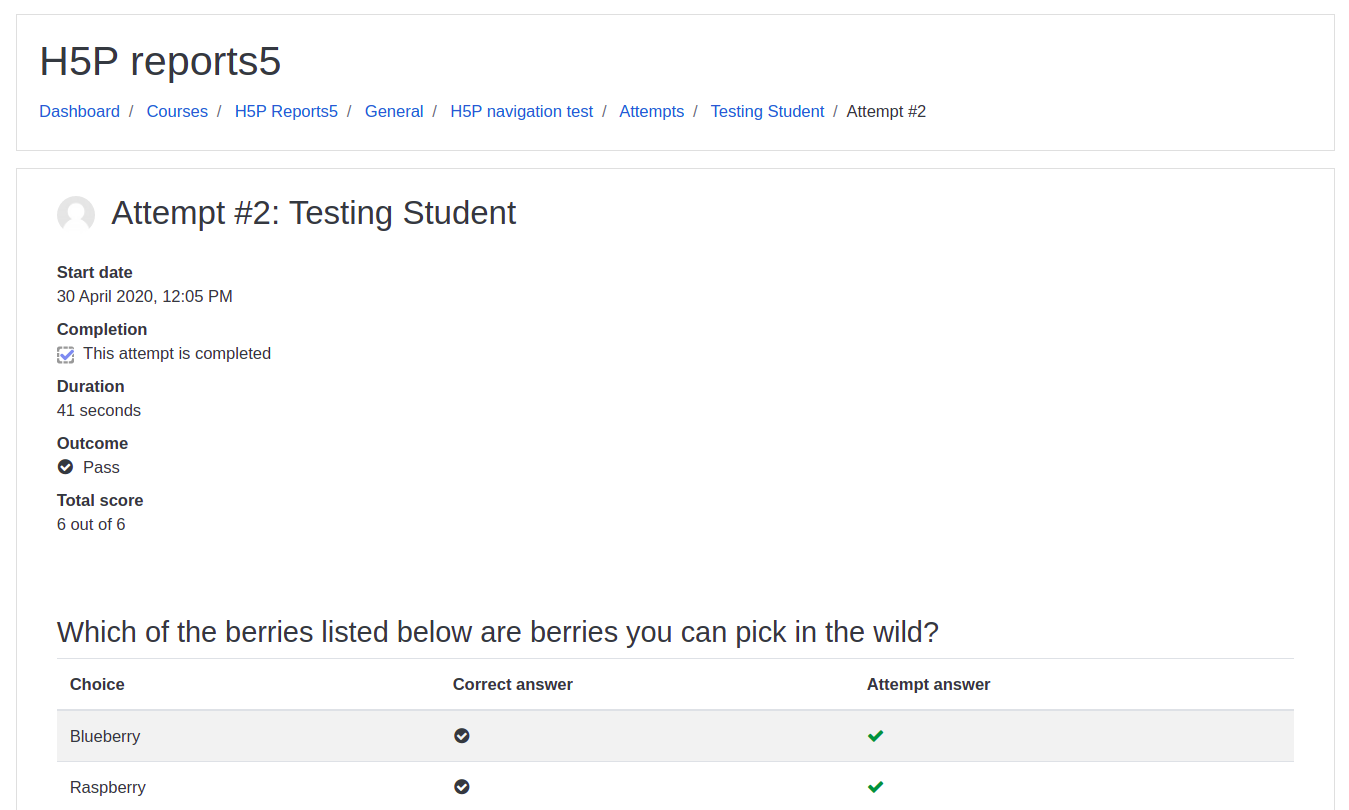Open H5P Reports5 course breadcrumb
The height and width of the screenshot is (810, 1349).
(286, 112)
